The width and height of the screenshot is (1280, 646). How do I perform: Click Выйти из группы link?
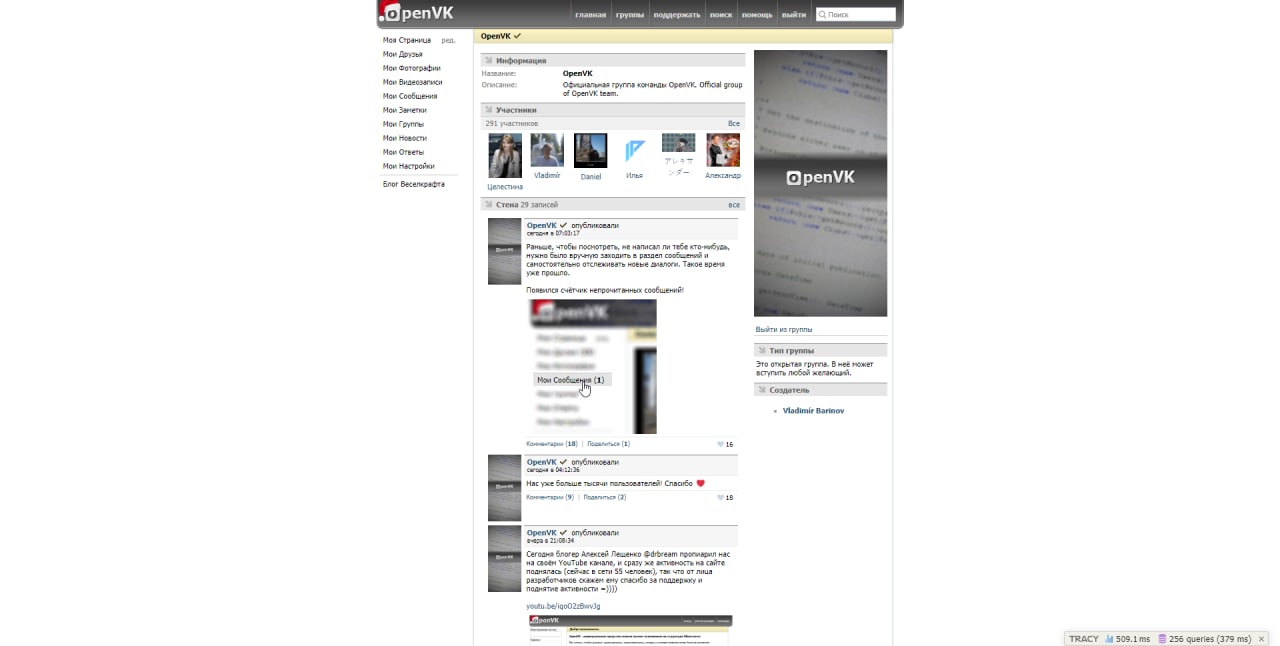[784, 329]
